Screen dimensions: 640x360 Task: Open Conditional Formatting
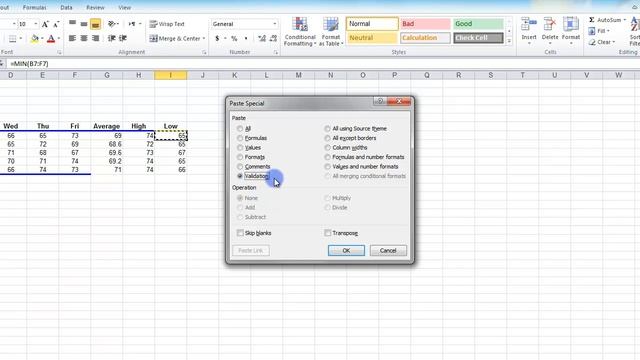pos(300,32)
